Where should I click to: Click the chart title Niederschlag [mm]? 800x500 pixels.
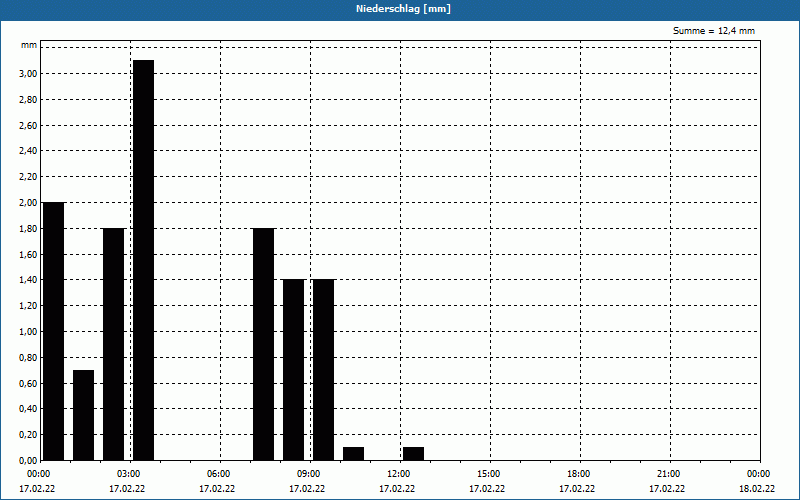403,9
